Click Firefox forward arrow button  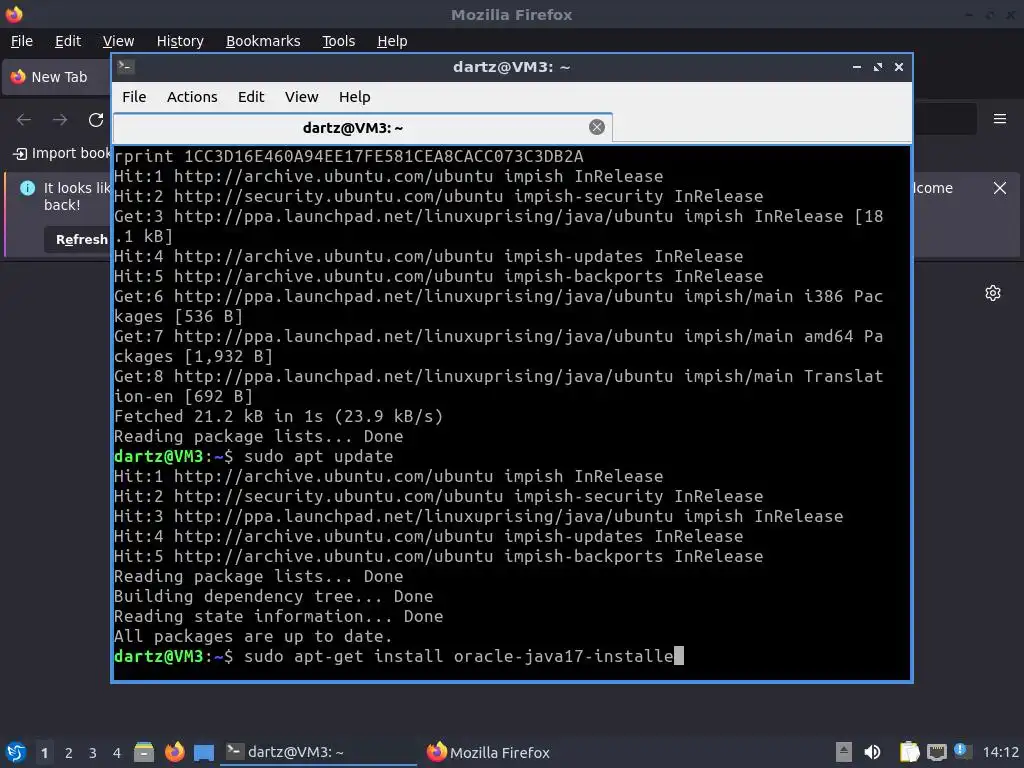click(x=60, y=120)
